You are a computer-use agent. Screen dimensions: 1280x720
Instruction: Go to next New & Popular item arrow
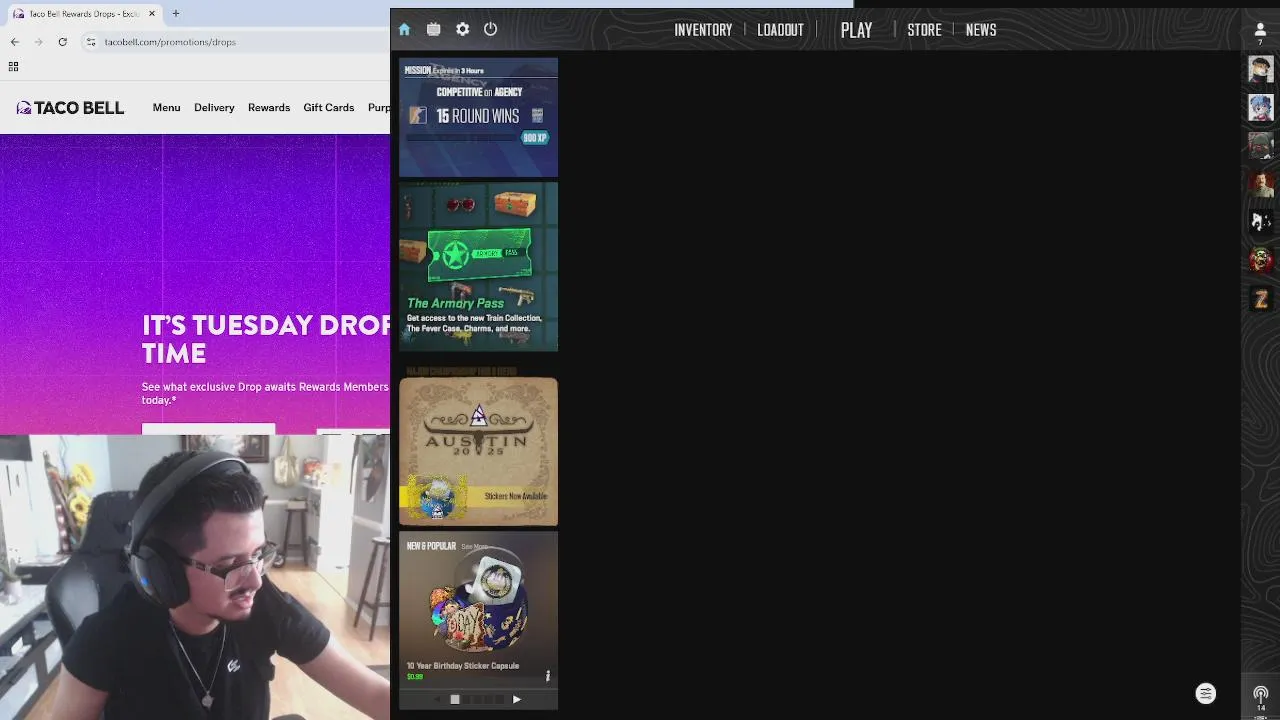(x=516, y=700)
